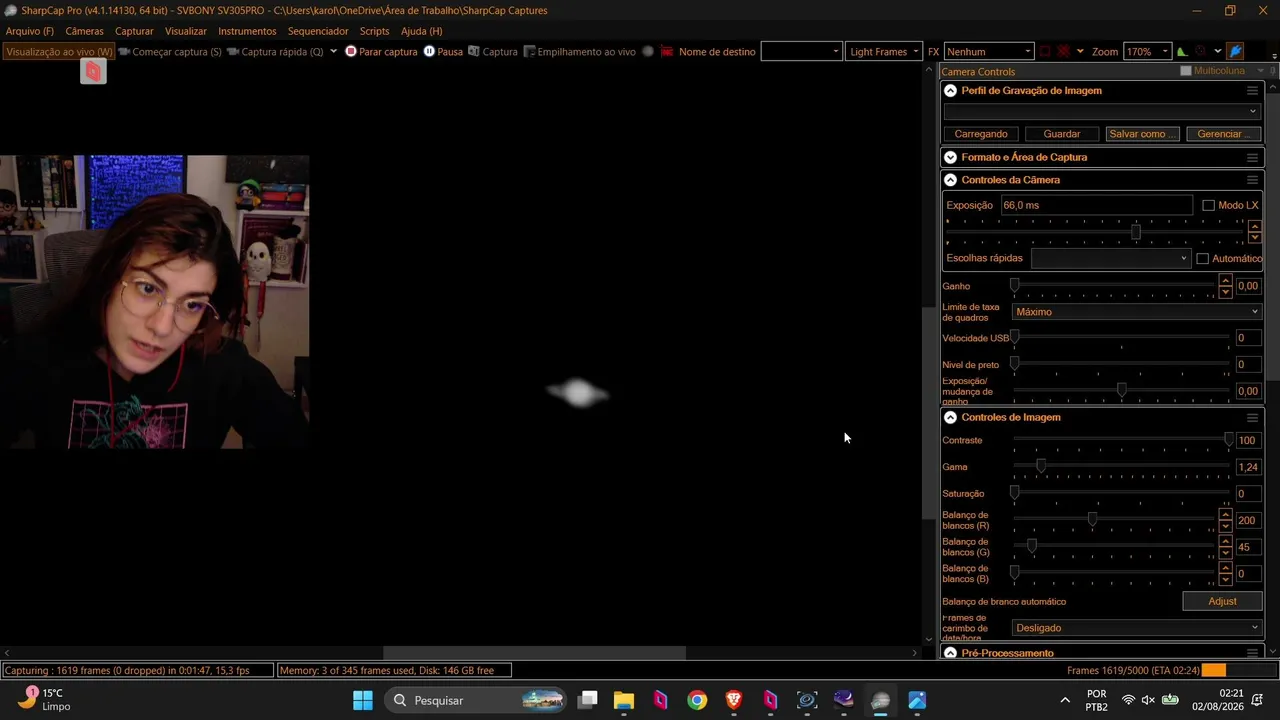Click the Gama slider handle
1280x720 pixels.
[1041, 466]
